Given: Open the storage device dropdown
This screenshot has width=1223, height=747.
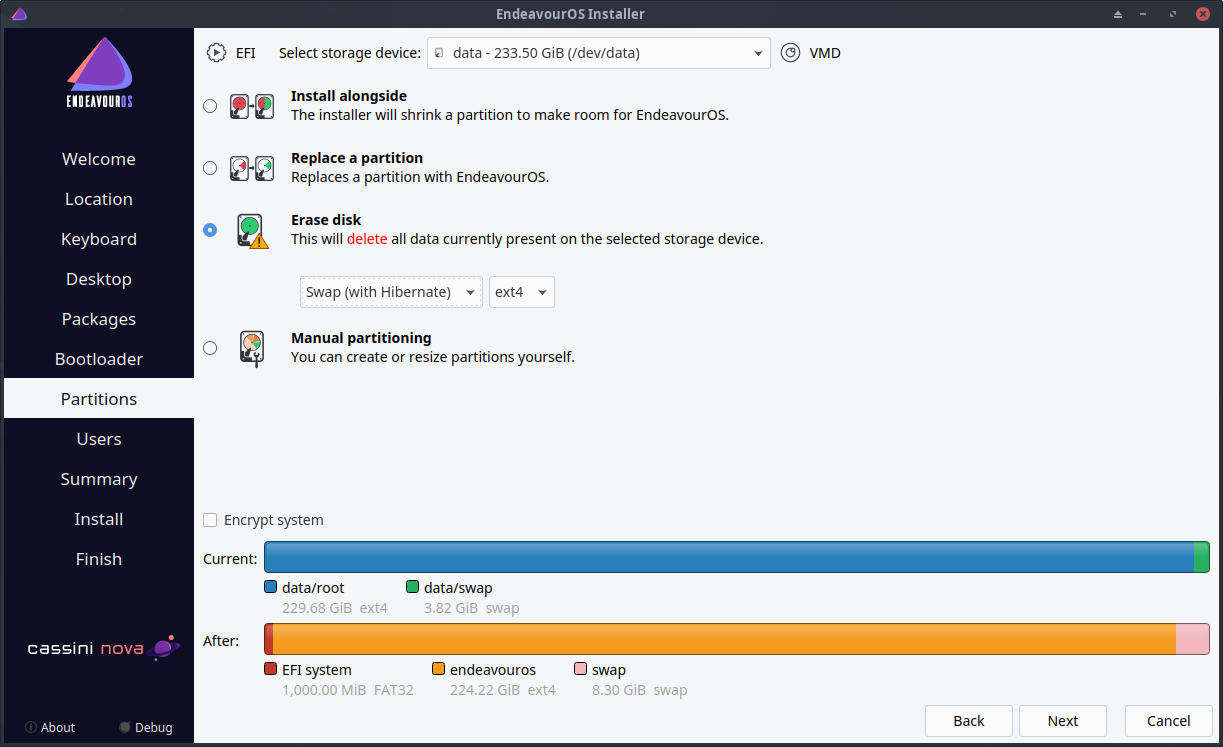Looking at the screenshot, I should (x=598, y=53).
